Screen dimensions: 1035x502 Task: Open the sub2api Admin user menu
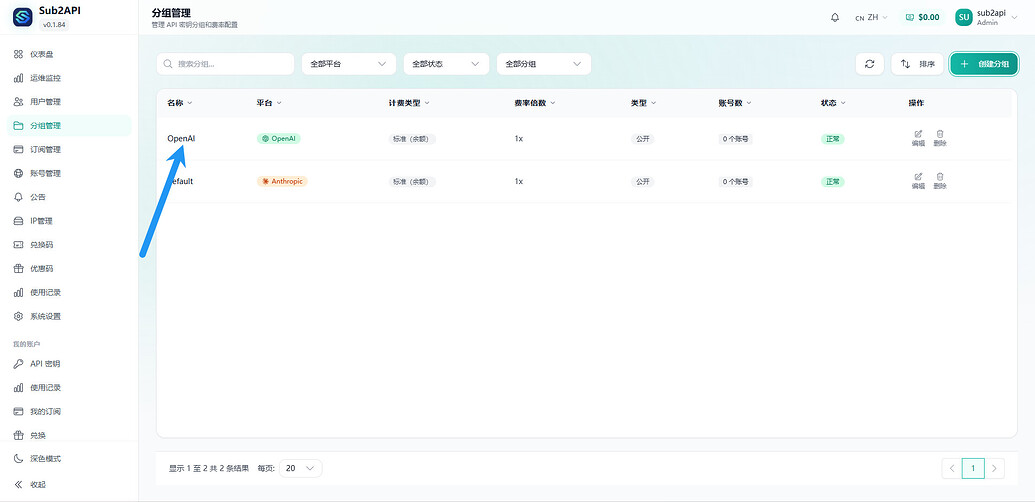point(987,17)
